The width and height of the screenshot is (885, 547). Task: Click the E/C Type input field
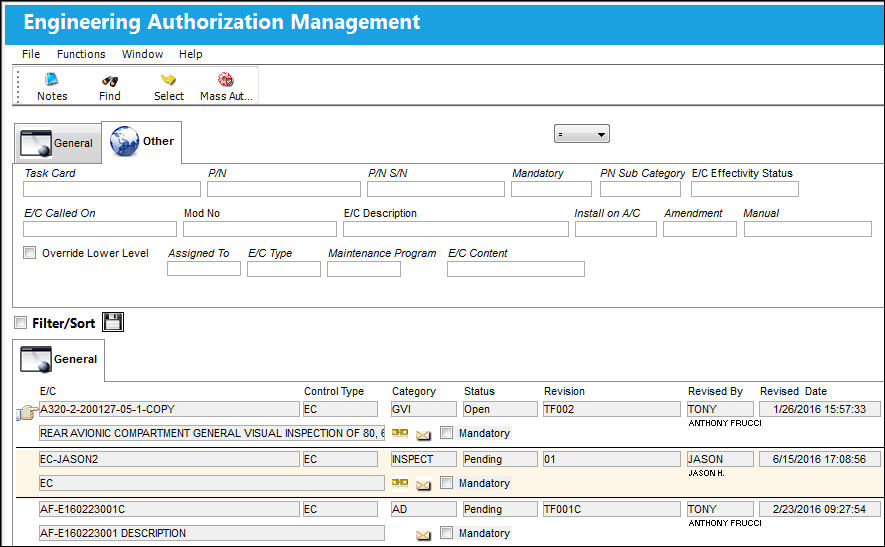click(x=284, y=269)
